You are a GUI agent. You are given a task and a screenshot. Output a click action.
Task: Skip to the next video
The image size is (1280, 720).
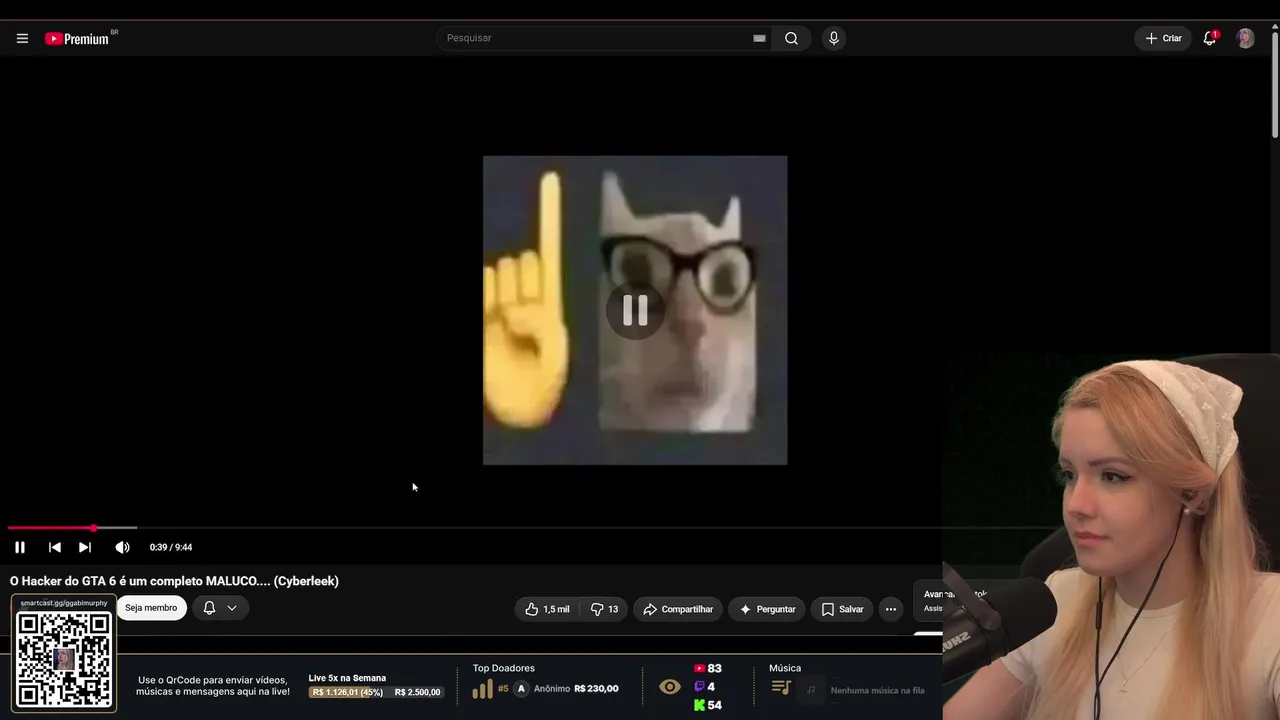(85, 547)
